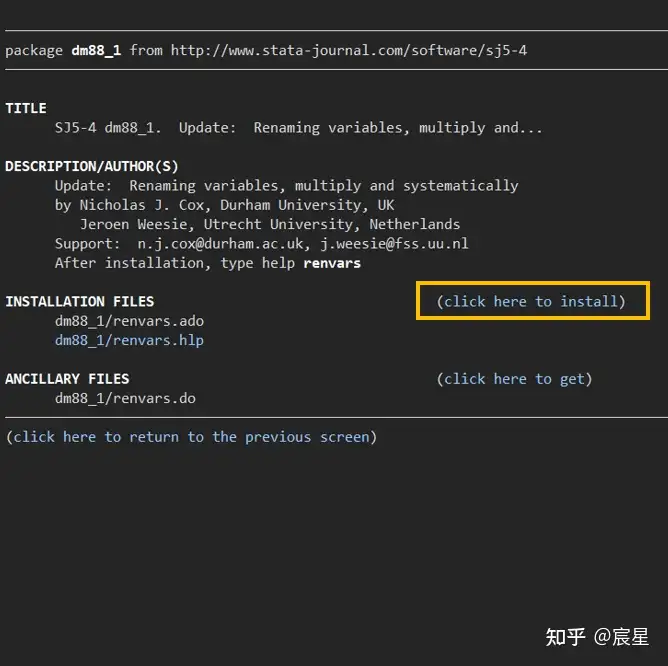Click the TITLE section heading
668x666 pixels.
(x=26, y=108)
